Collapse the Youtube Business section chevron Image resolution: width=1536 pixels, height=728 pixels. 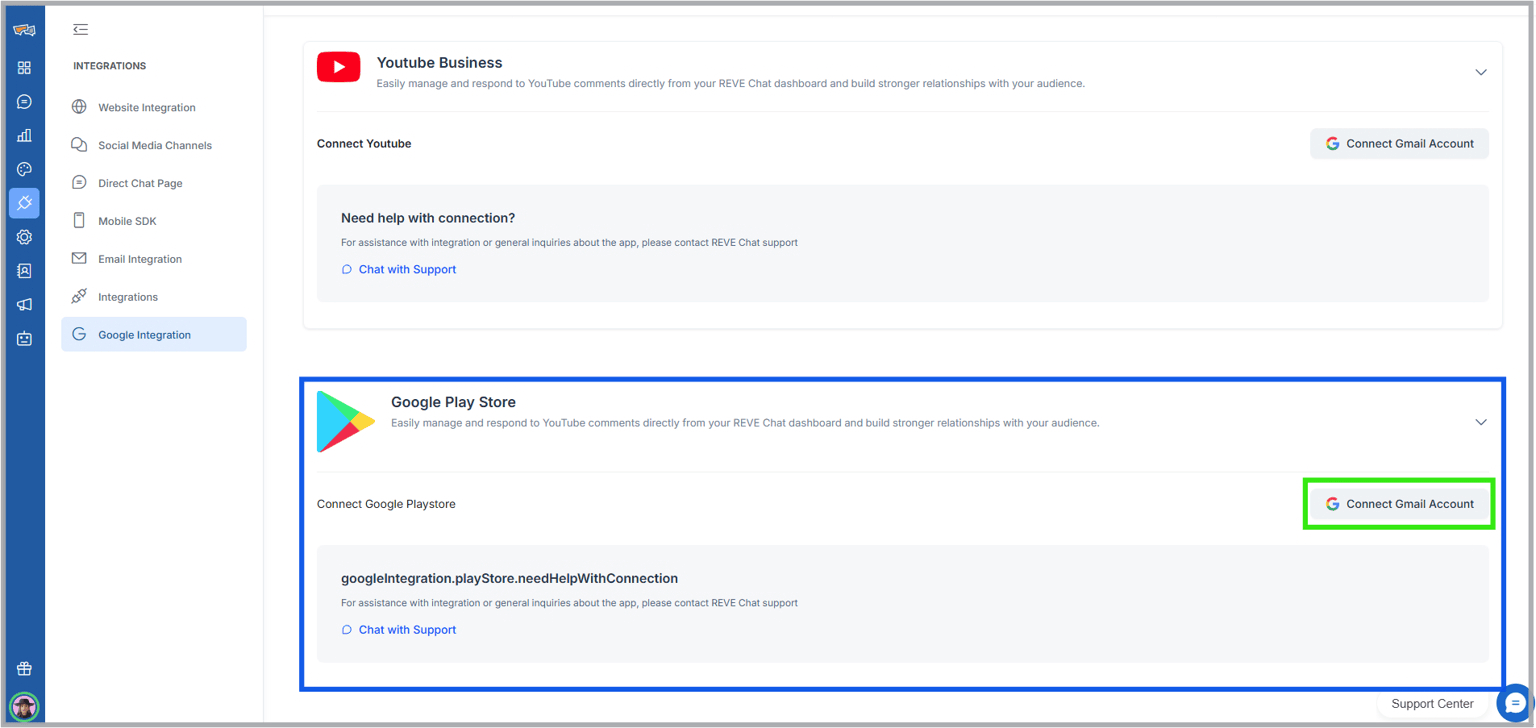click(x=1480, y=72)
